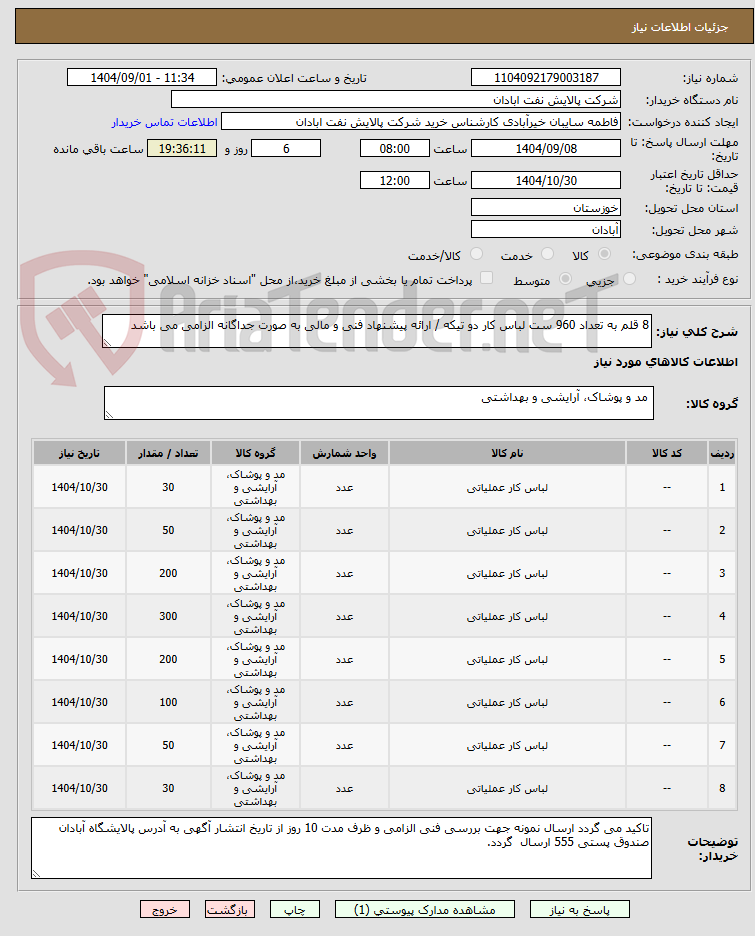Click لباس کار عملیاتی in row 8
This screenshot has width=755, height=936.
507,788
